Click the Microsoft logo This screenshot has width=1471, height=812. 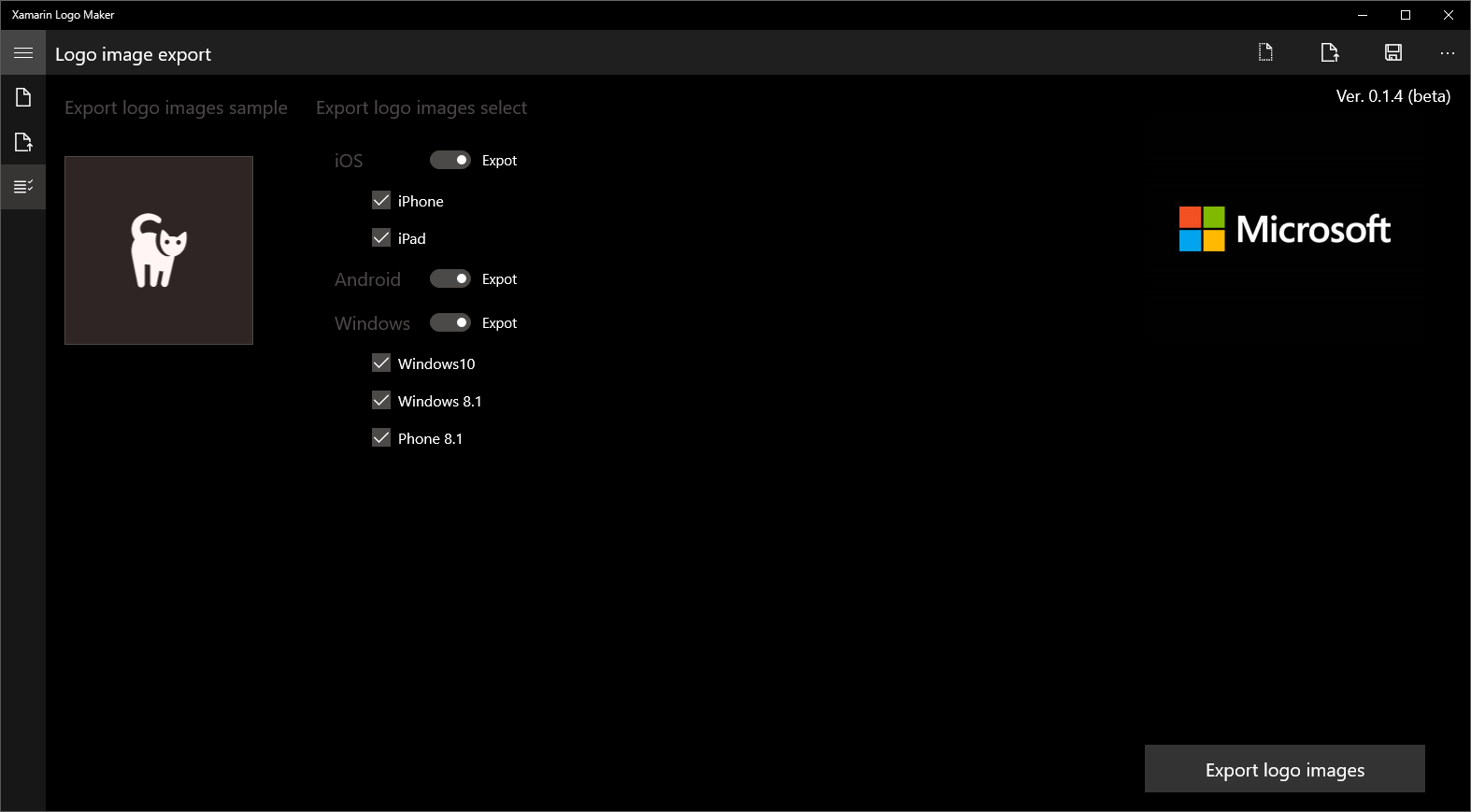point(1284,229)
